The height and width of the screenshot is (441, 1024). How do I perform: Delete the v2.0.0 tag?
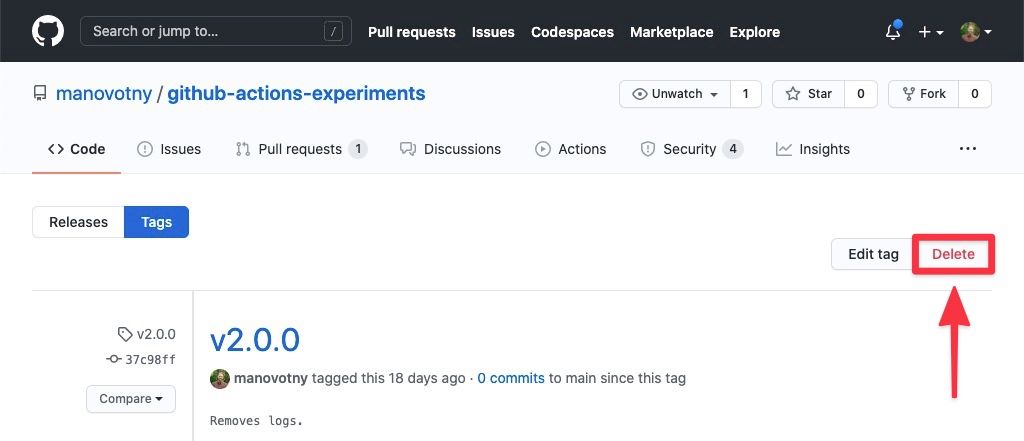953,254
